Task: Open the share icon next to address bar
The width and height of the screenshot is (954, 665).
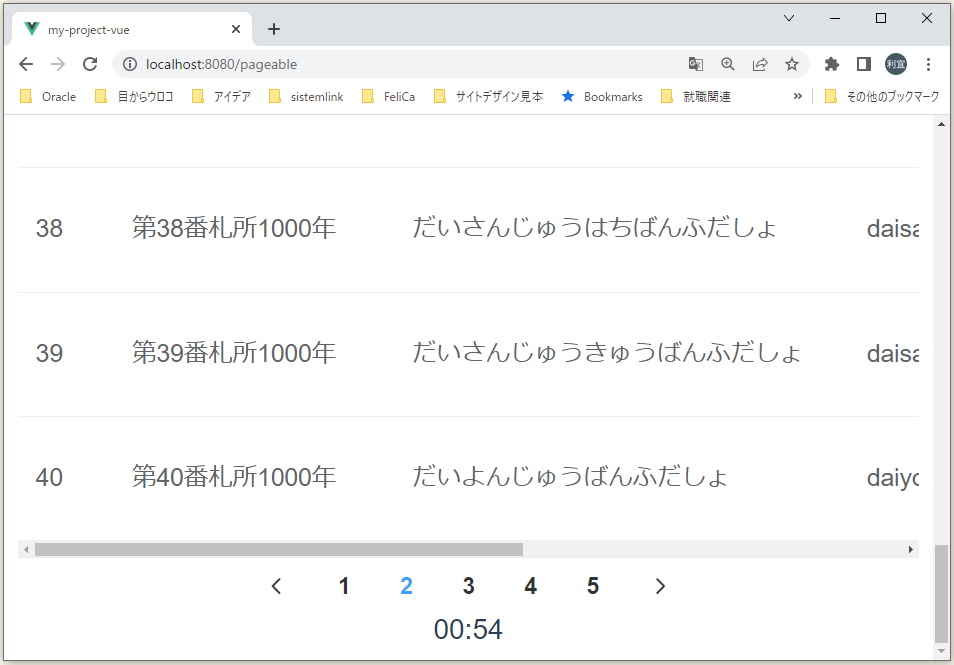Action: [x=761, y=62]
